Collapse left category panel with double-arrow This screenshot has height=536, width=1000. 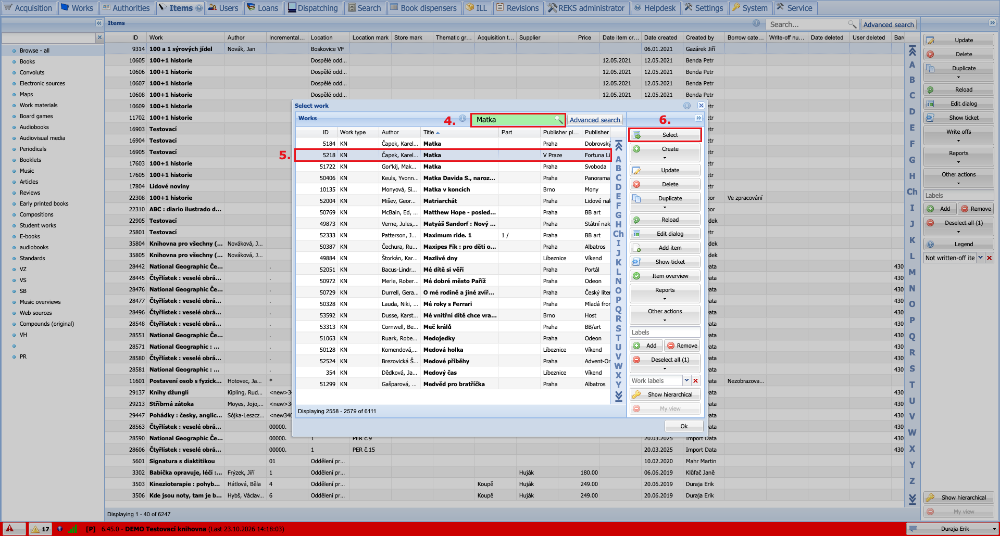[x=99, y=24]
